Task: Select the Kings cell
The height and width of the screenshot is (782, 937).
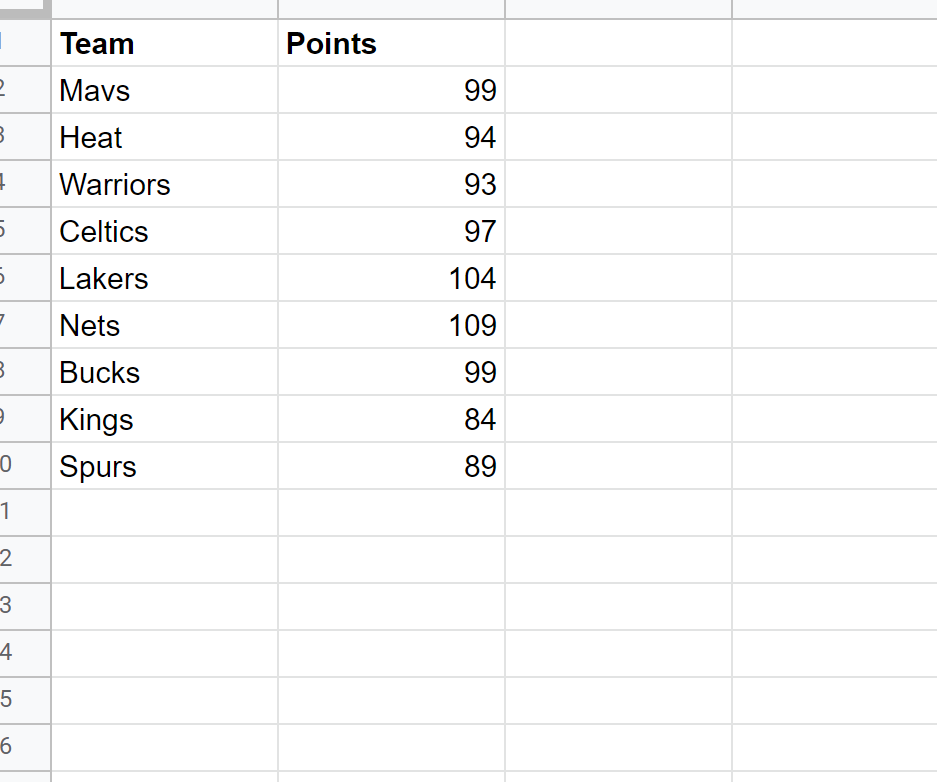Action: 164,420
